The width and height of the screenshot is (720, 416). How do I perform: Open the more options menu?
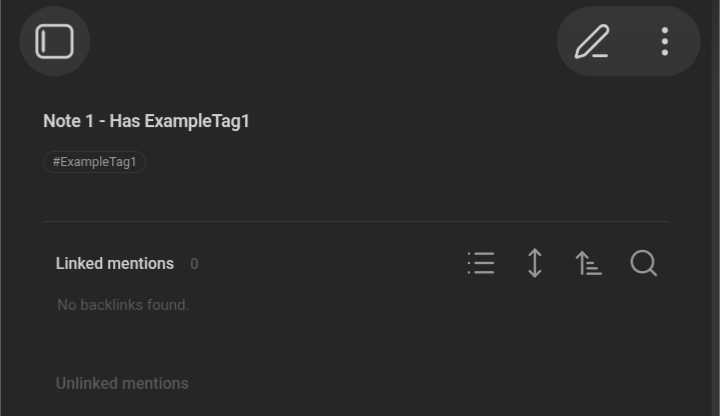point(664,41)
